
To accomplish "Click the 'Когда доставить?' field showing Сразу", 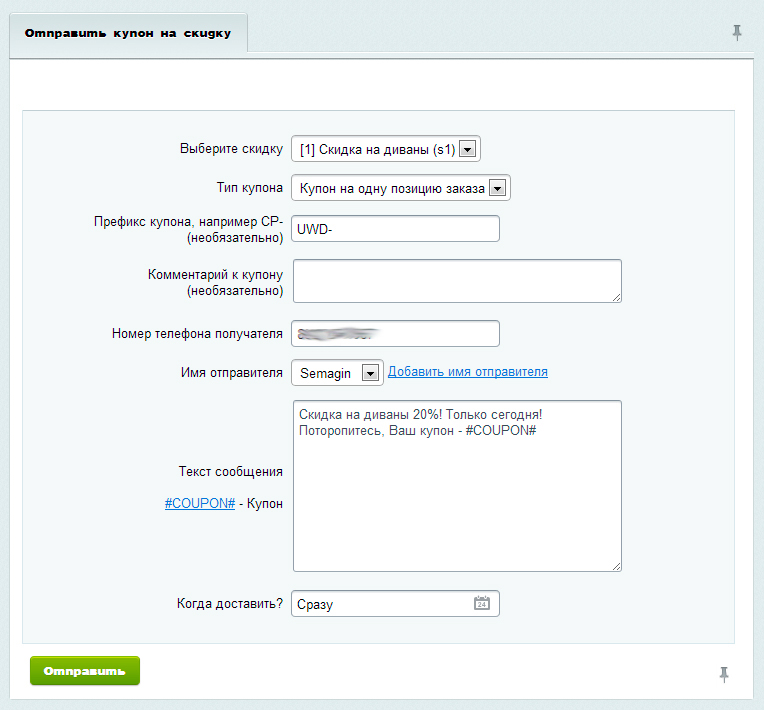I will click(380, 604).
